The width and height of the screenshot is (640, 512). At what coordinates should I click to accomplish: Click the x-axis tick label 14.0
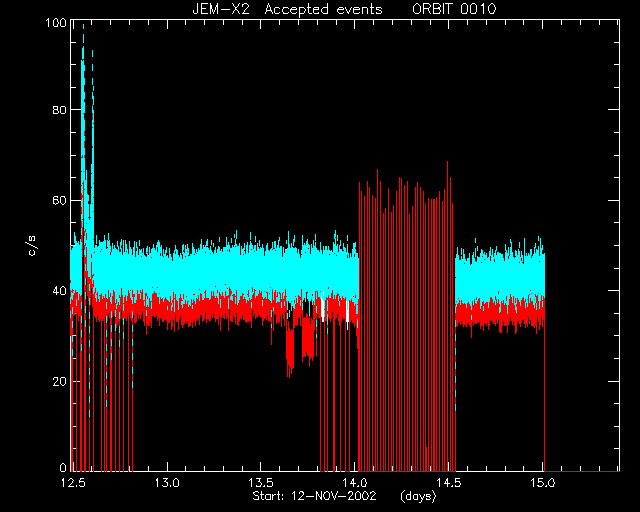pyautogui.click(x=355, y=483)
